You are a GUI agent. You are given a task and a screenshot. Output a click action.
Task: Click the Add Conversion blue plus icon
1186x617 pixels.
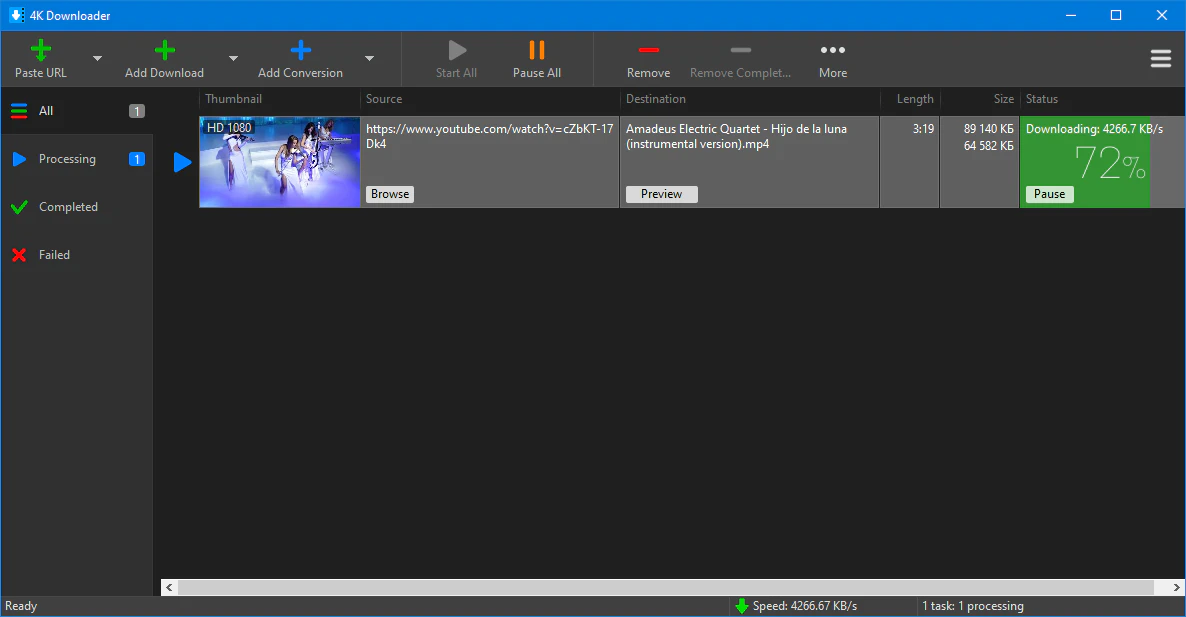pyautogui.click(x=300, y=51)
